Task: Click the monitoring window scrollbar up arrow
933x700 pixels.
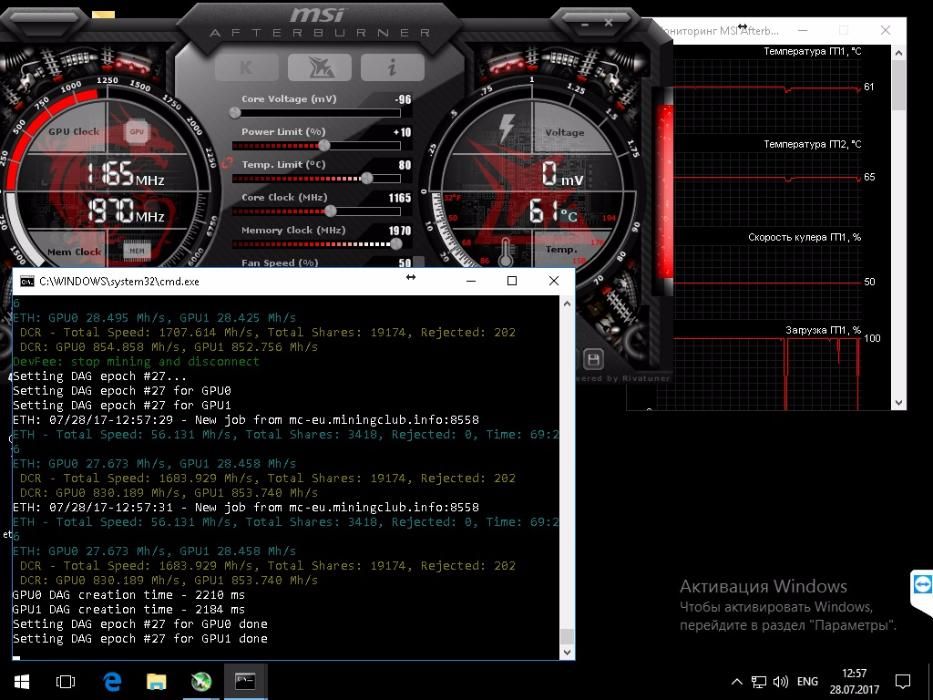Action: (898, 53)
